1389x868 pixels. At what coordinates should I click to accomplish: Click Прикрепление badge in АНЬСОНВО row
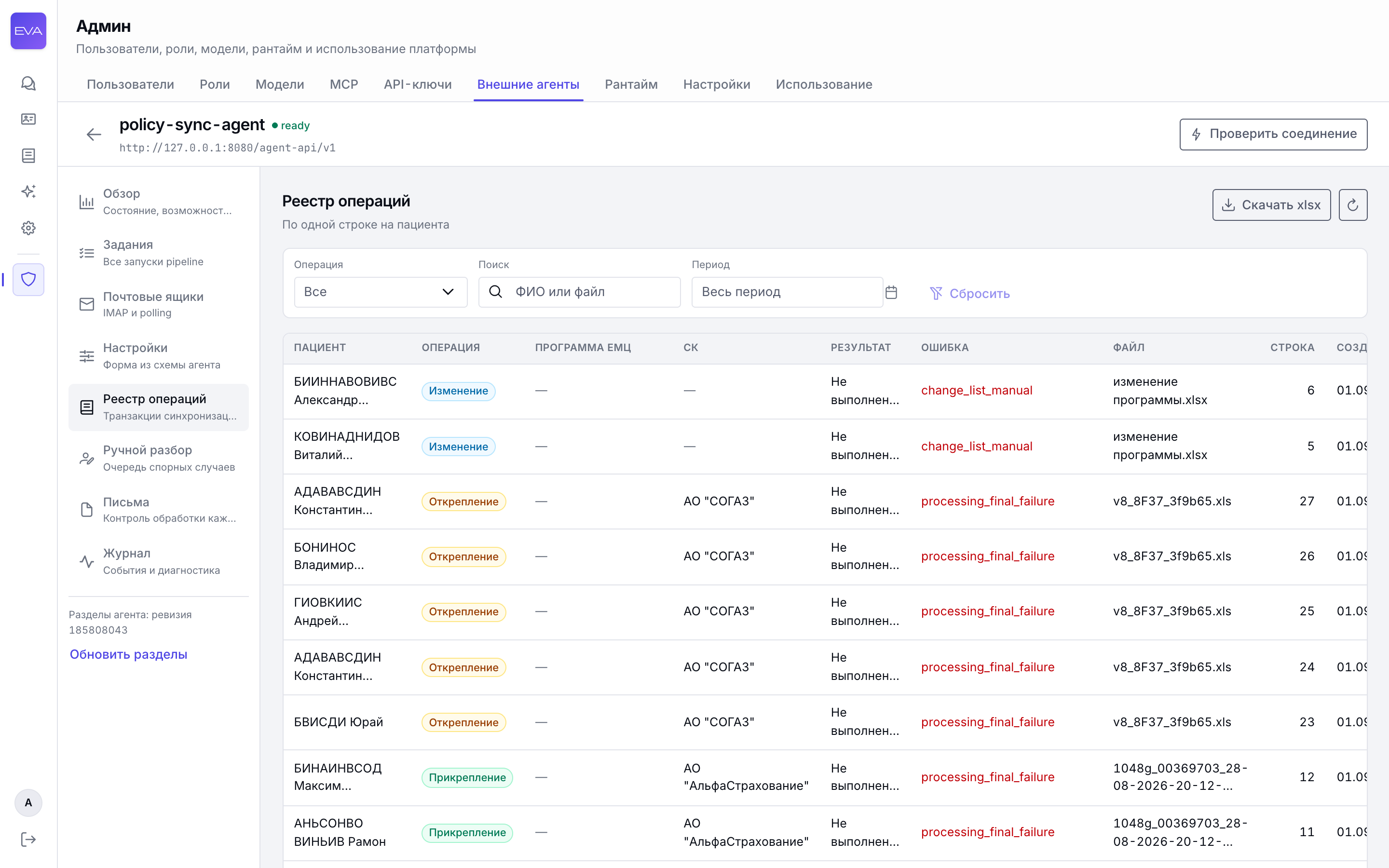point(467,832)
